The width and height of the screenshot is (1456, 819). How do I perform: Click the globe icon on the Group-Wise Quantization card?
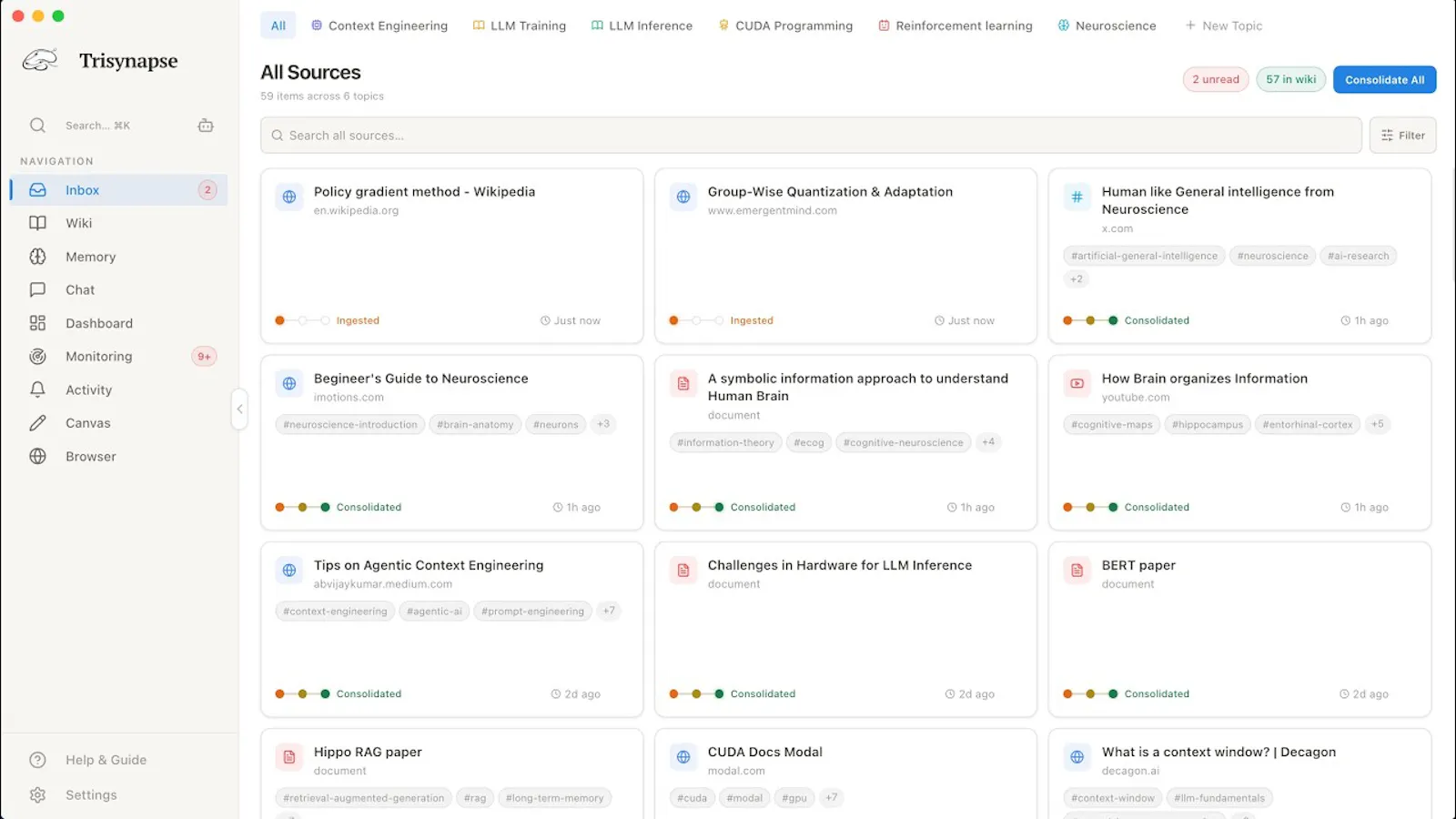click(683, 197)
